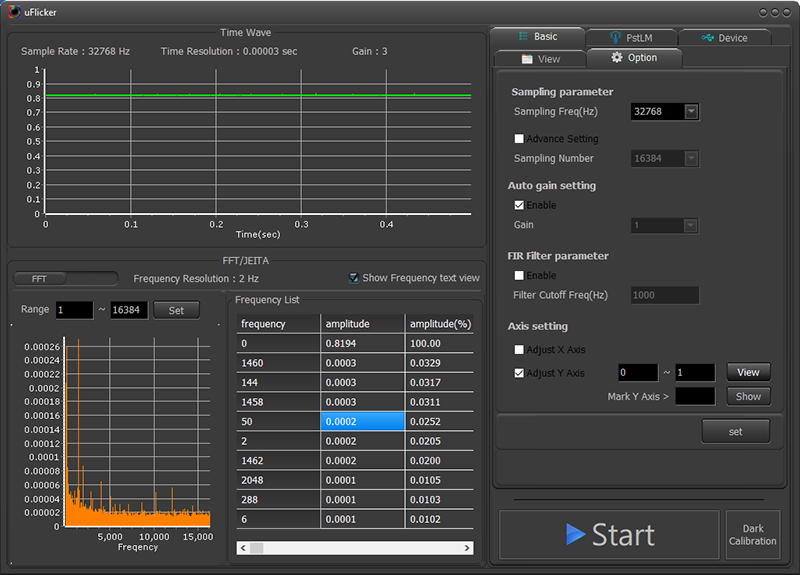Viewport: 800px width, 575px height.
Task: Click the folder icon on View tab
Action: [x=527, y=59]
